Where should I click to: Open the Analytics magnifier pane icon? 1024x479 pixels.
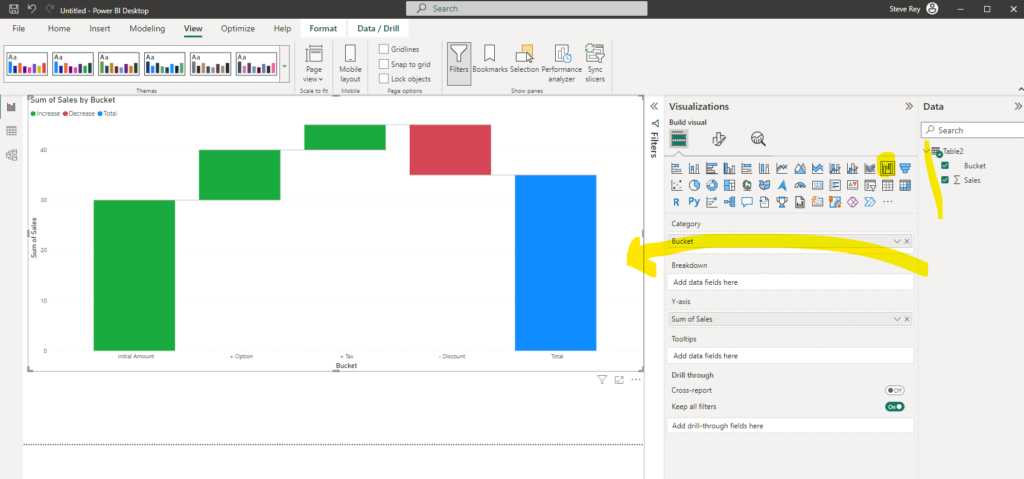758,139
